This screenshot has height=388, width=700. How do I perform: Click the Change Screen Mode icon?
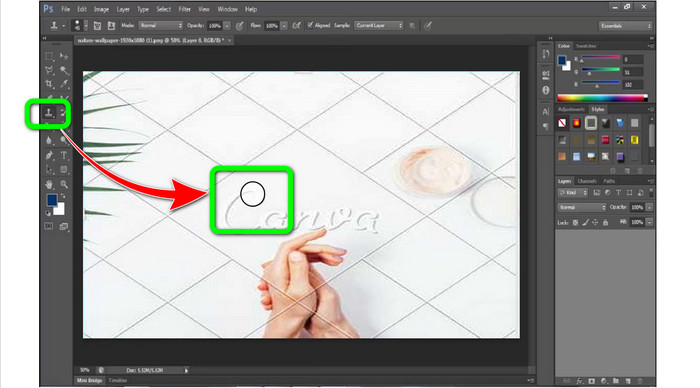click(64, 226)
